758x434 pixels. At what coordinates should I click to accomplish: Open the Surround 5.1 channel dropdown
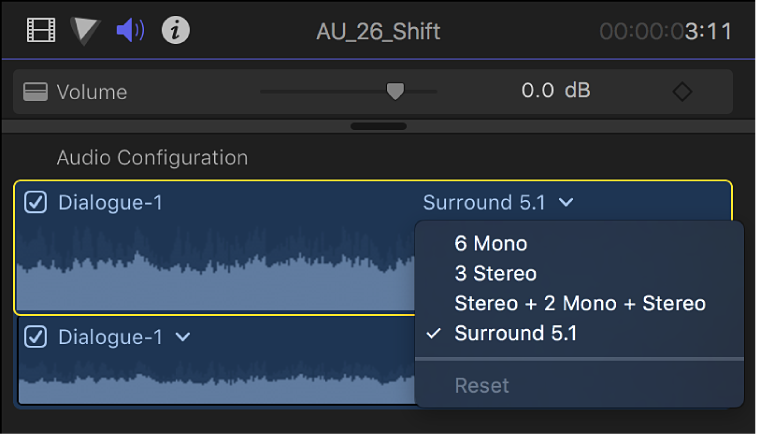point(498,202)
